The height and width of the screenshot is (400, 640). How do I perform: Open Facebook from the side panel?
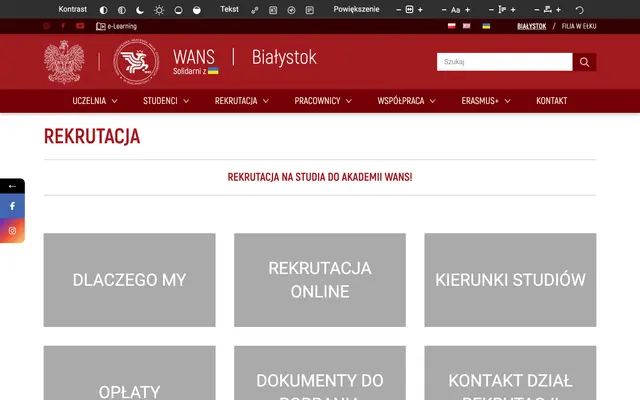tap(12, 206)
